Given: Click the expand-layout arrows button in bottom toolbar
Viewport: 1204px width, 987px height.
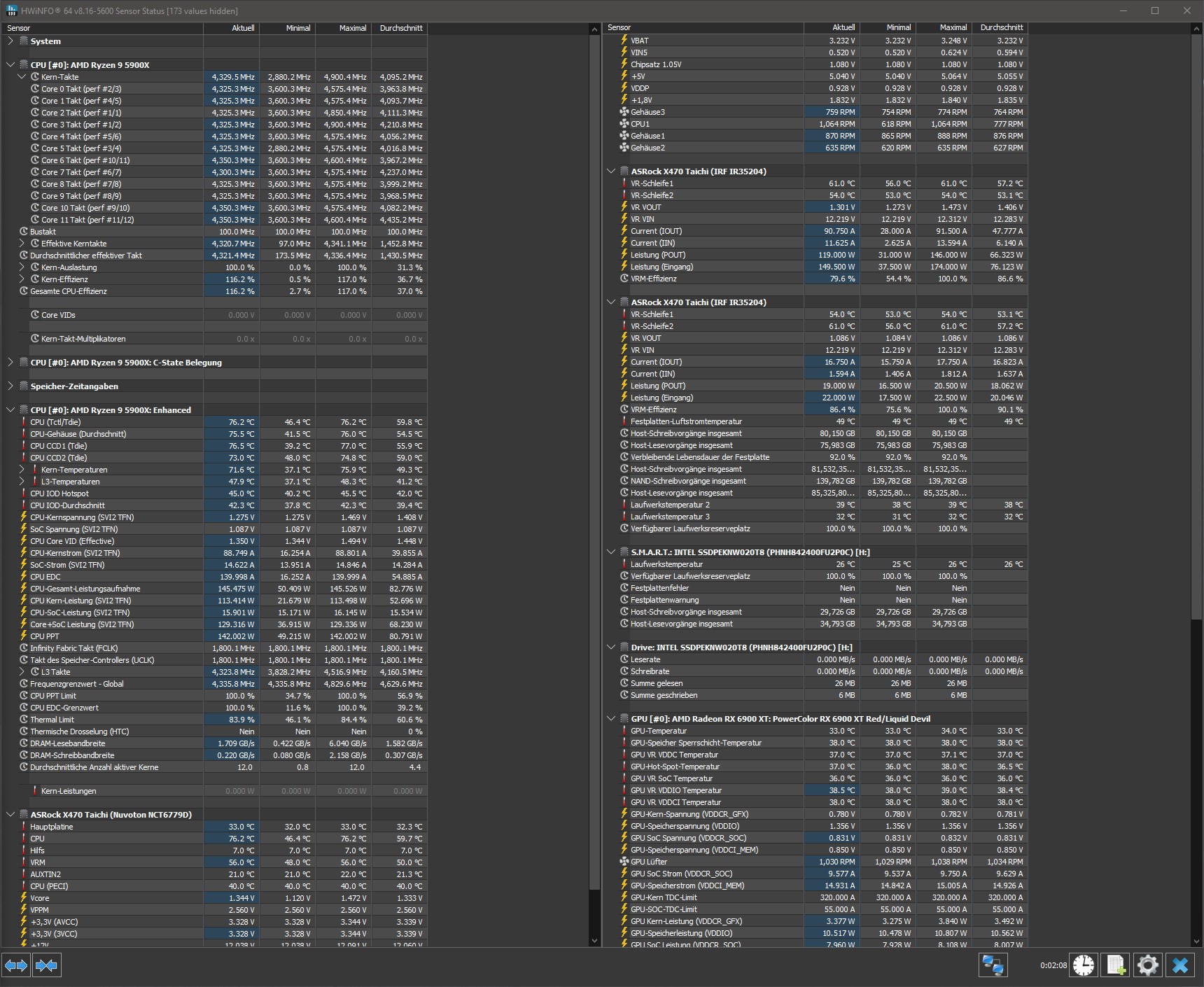Looking at the screenshot, I should (16, 965).
